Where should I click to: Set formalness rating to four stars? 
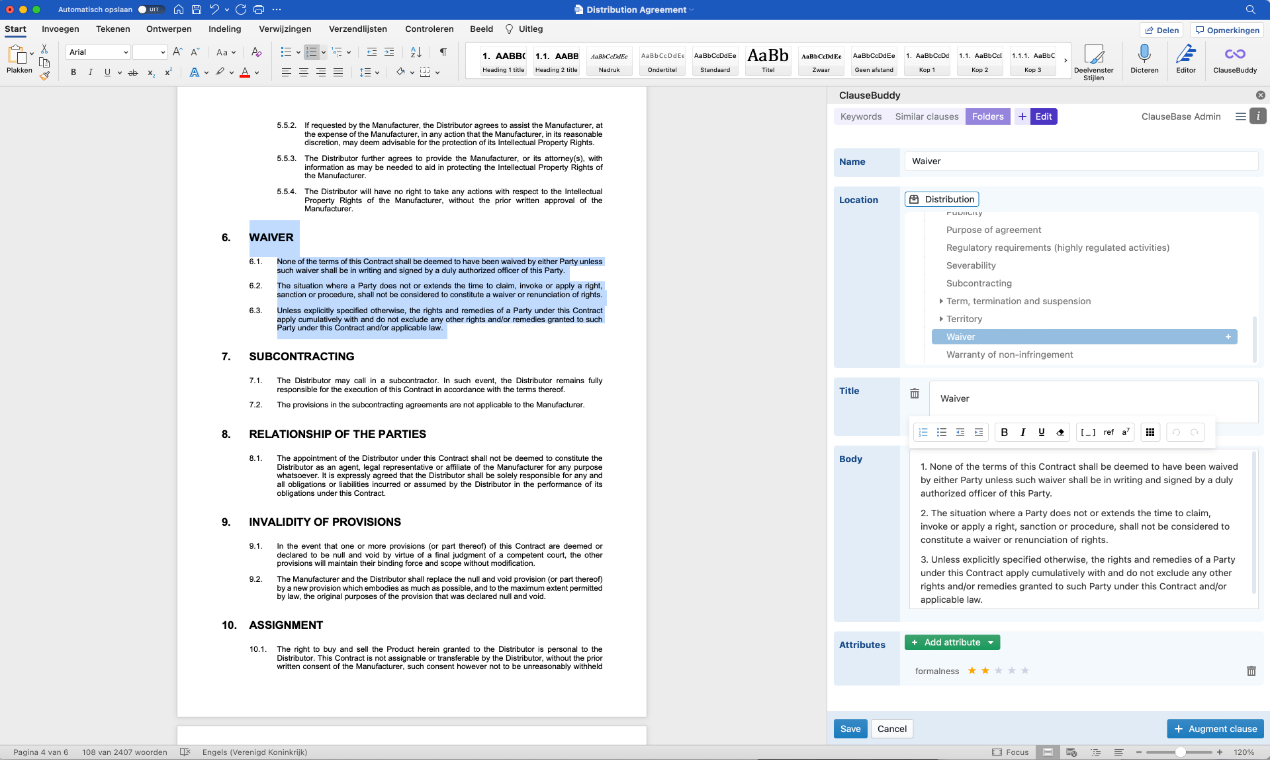point(1011,671)
